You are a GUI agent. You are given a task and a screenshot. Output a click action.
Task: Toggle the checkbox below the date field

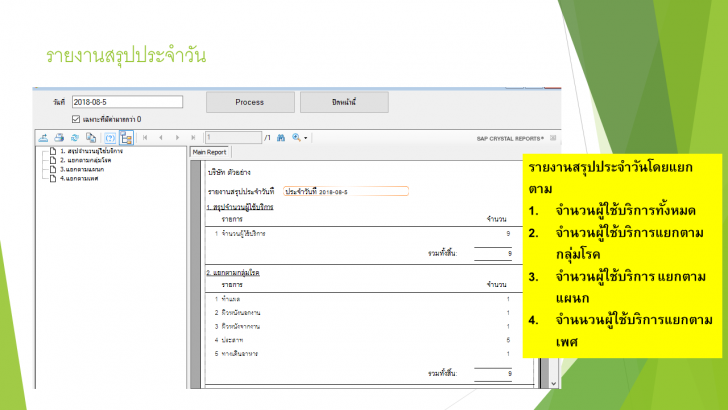76,119
